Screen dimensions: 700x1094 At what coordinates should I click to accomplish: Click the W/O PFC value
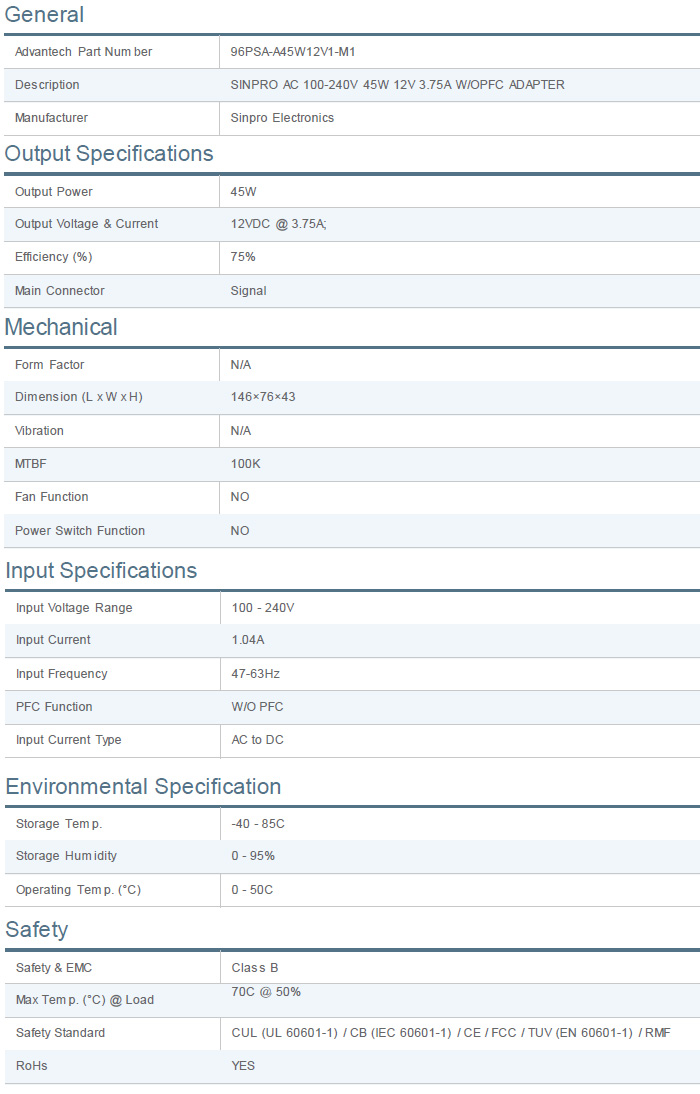pyautogui.click(x=257, y=707)
